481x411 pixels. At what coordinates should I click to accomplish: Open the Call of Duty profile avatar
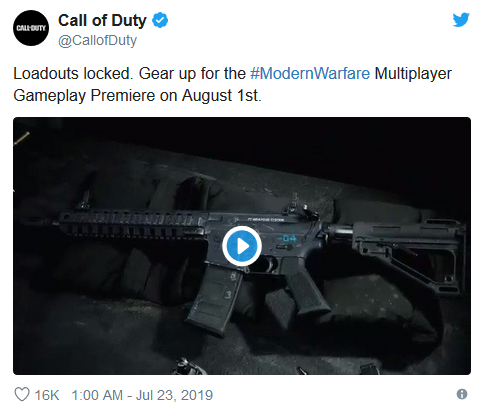pos(31,28)
